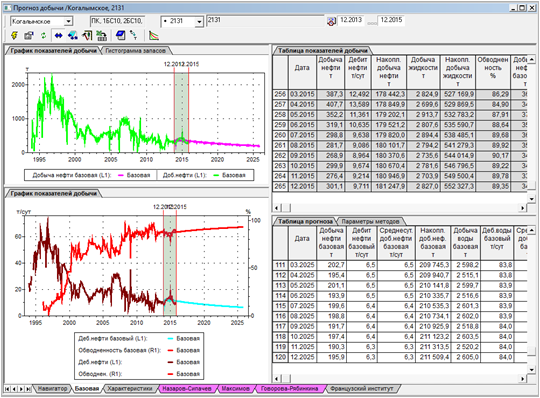Click the yellow lightning bolt toolbar icon
Screen dimensions: 540x398
click(x=14, y=35)
